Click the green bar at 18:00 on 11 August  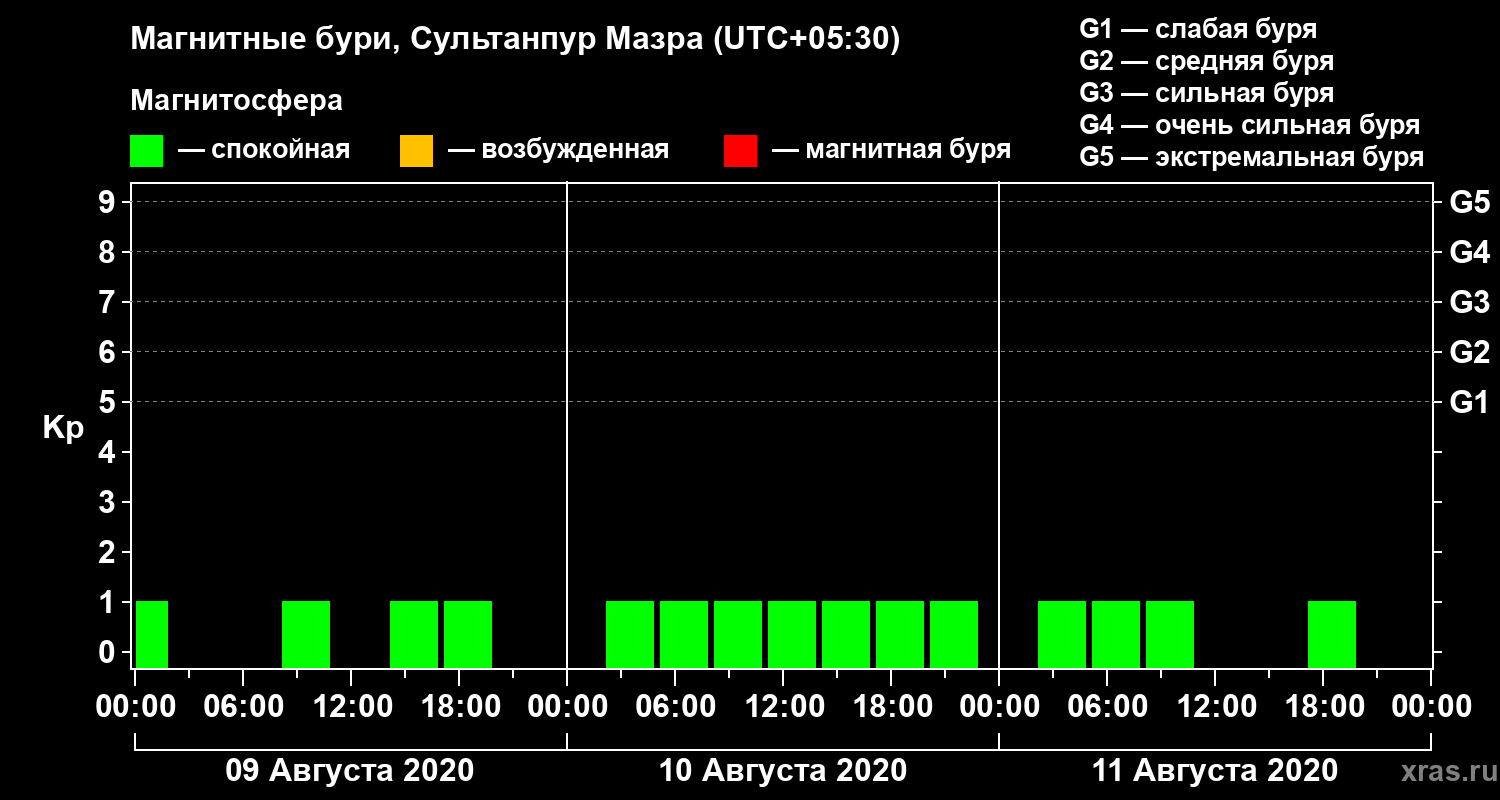[1332, 634]
